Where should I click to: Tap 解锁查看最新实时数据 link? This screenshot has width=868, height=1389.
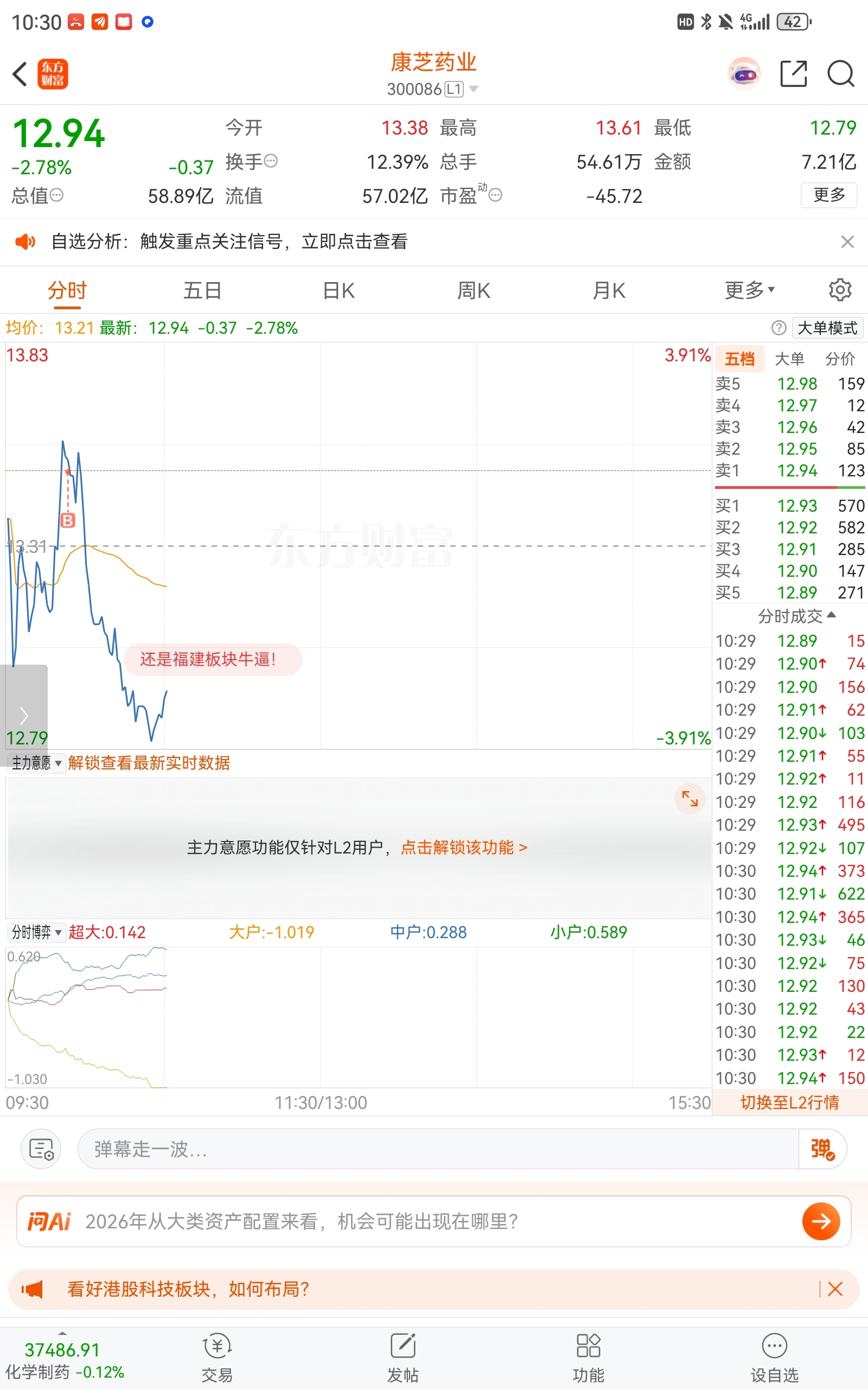(x=149, y=763)
